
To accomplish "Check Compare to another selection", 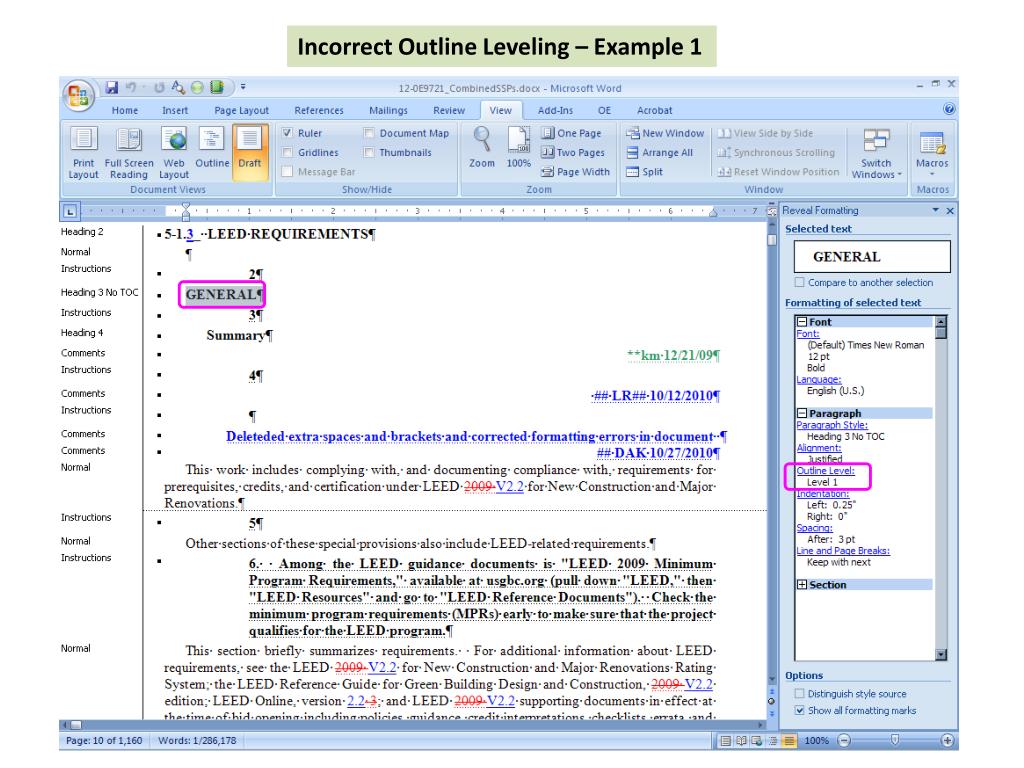I will pyautogui.click(x=799, y=283).
